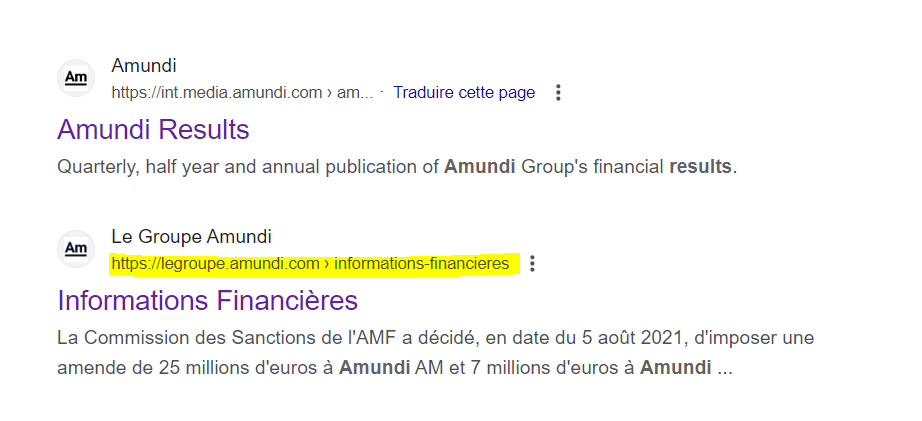922x421 pixels.
Task: Click the Amundi favicon beside the first result
Action: click(x=76, y=78)
